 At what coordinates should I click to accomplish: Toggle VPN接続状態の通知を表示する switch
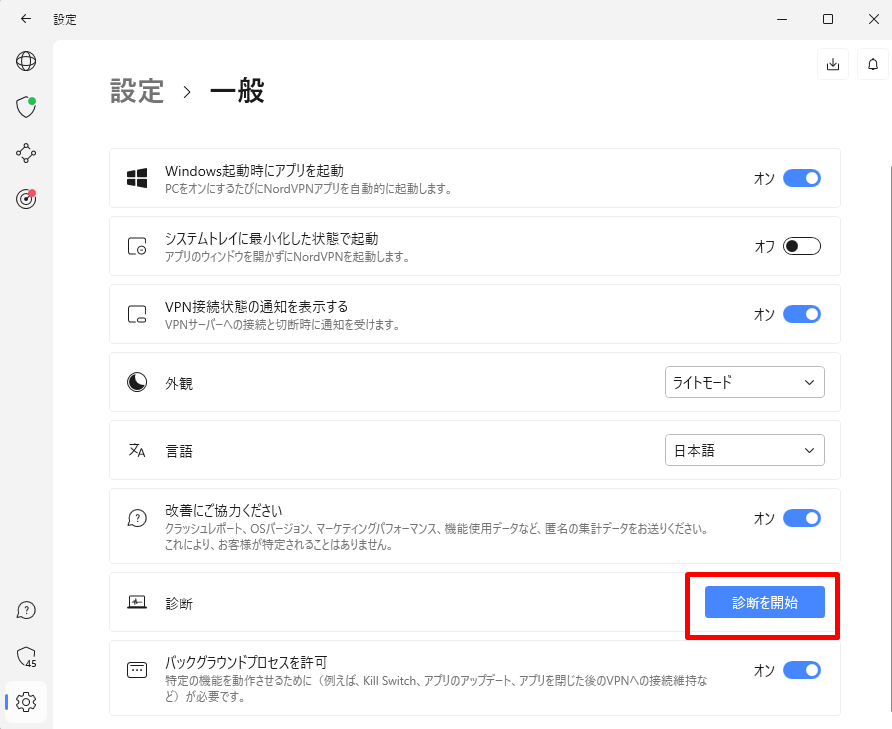(x=802, y=314)
